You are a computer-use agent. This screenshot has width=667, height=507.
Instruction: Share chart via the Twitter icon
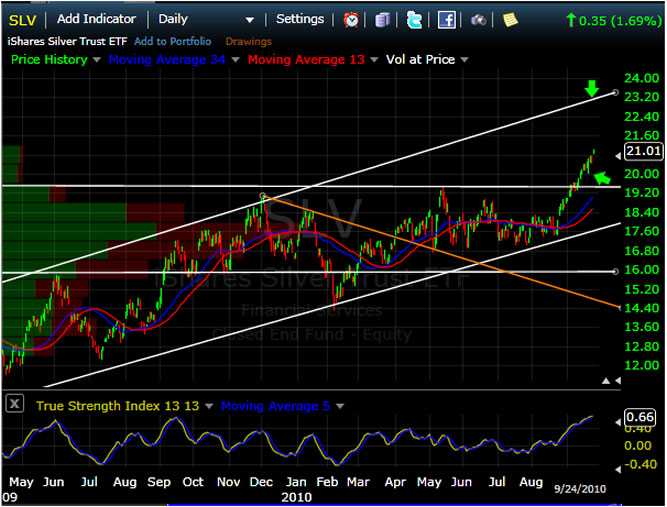414,19
